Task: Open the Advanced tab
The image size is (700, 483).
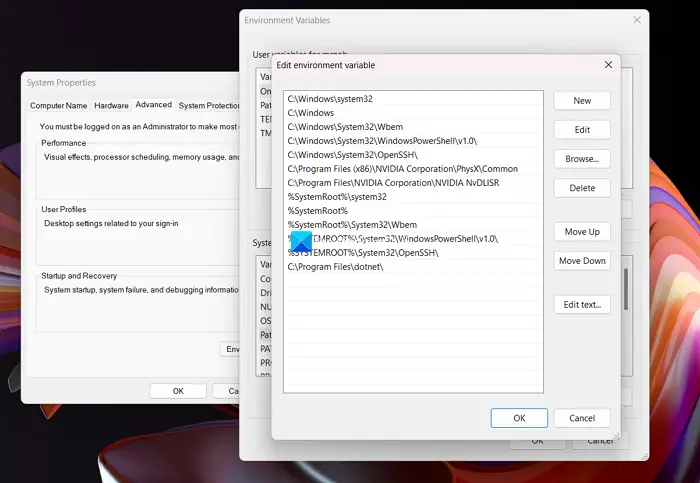Action: [154, 104]
